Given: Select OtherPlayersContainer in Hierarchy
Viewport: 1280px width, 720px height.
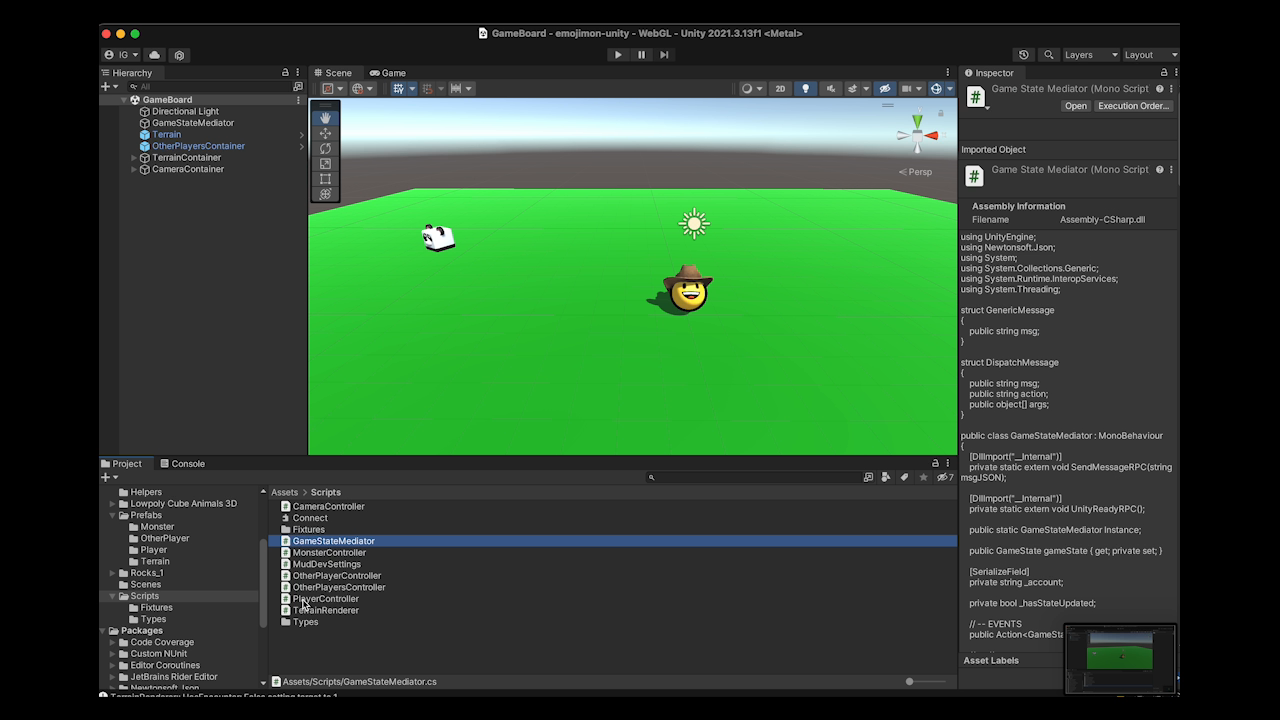Looking at the screenshot, I should (198, 146).
